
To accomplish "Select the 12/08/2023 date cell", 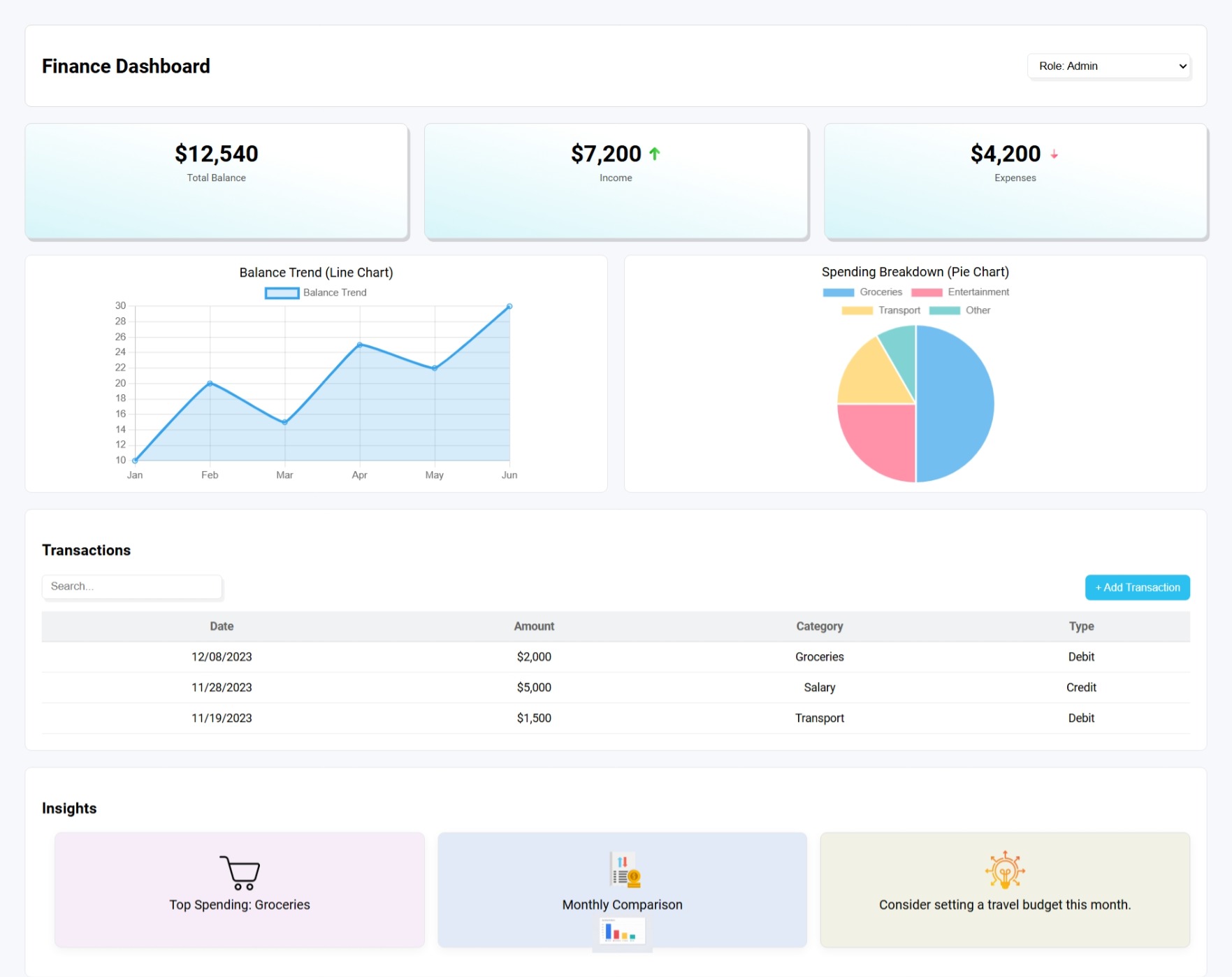I will coord(222,657).
